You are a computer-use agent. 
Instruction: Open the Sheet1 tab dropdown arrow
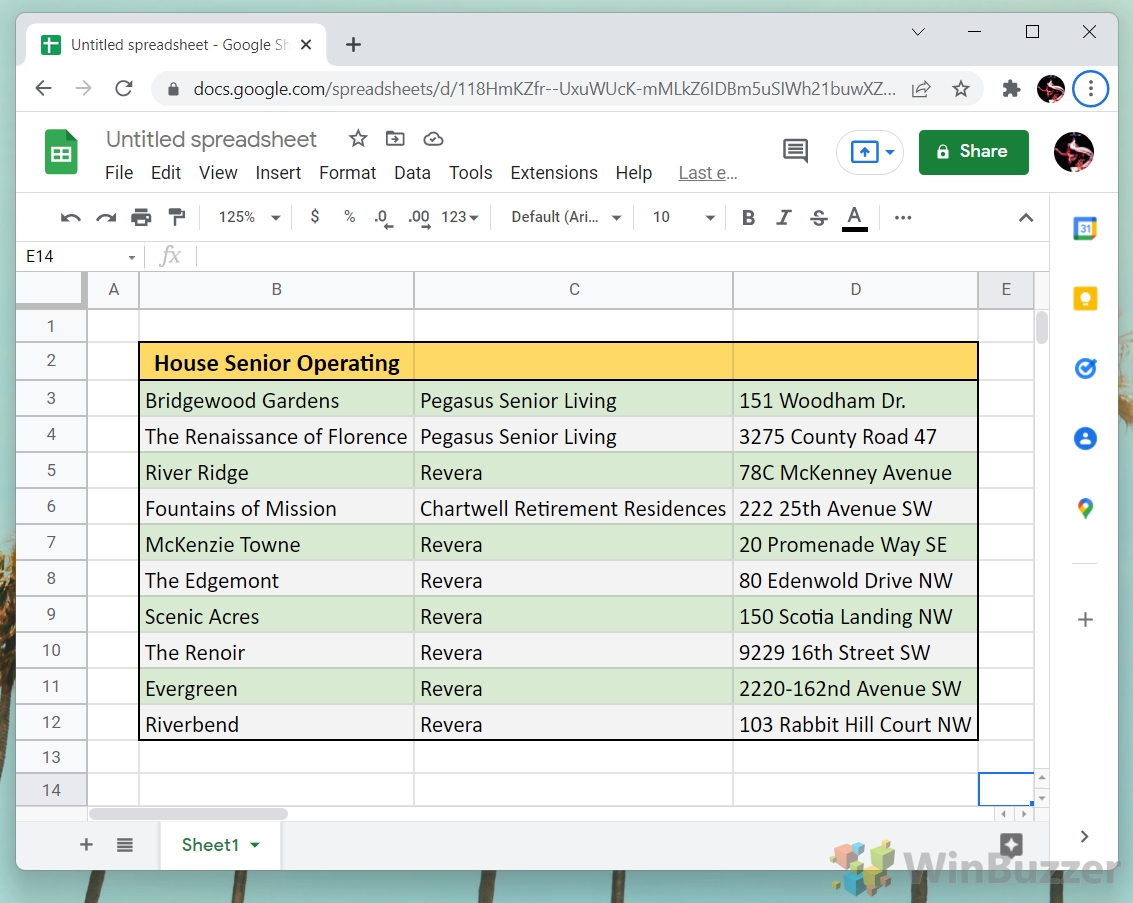[254, 845]
